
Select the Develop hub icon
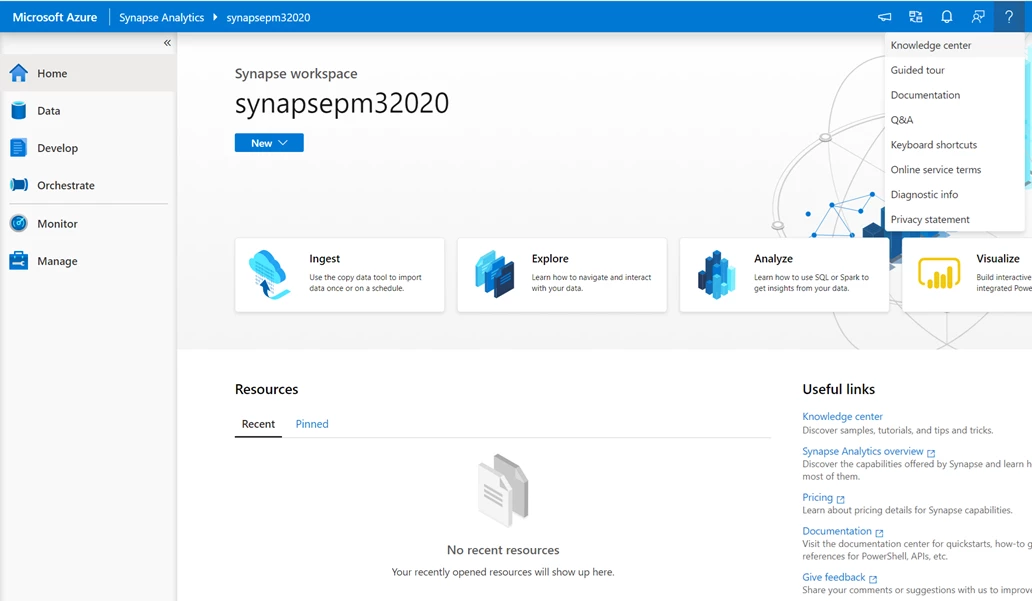pos(19,148)
